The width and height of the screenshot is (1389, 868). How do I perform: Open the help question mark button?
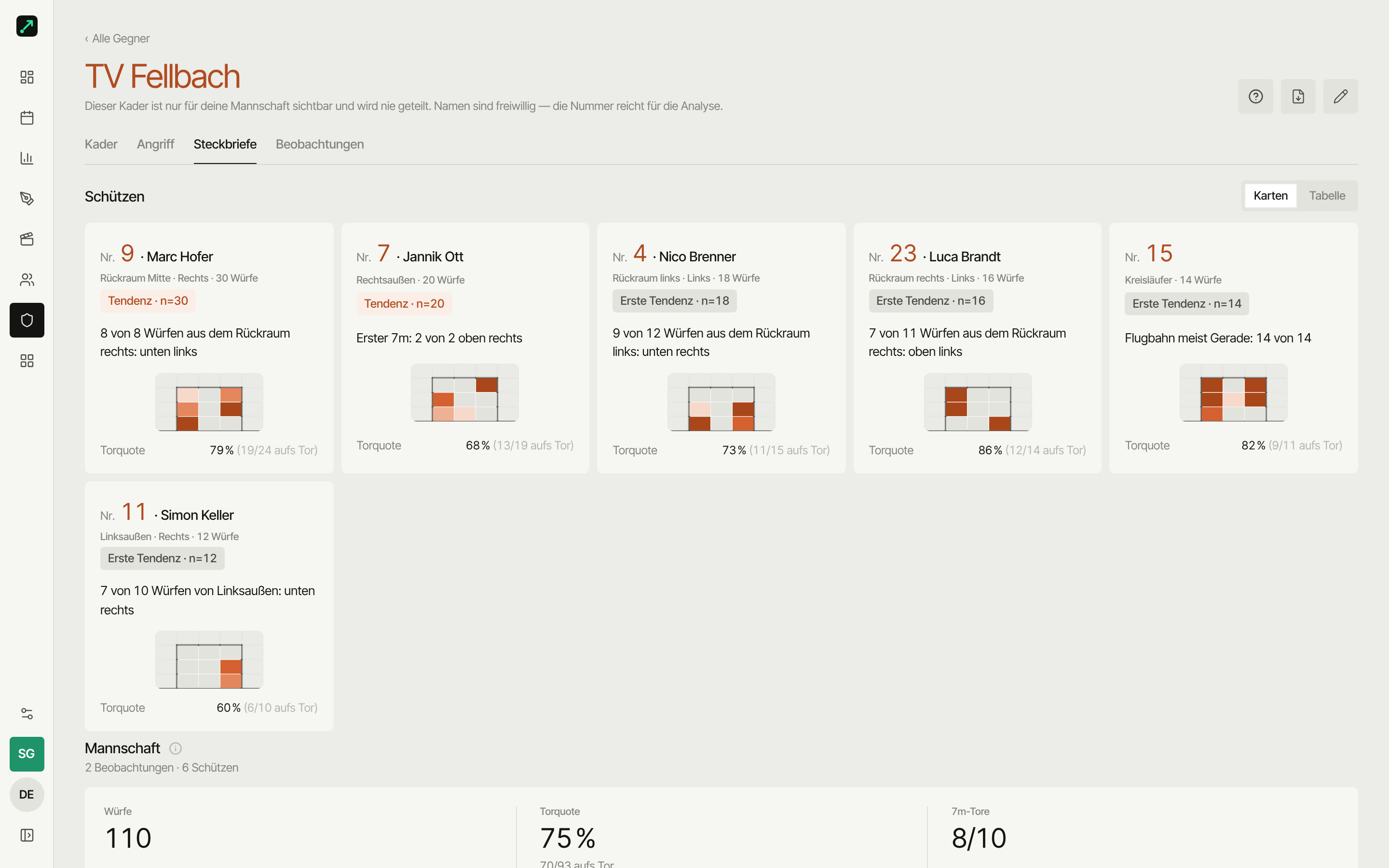[x=1255, y=96]
